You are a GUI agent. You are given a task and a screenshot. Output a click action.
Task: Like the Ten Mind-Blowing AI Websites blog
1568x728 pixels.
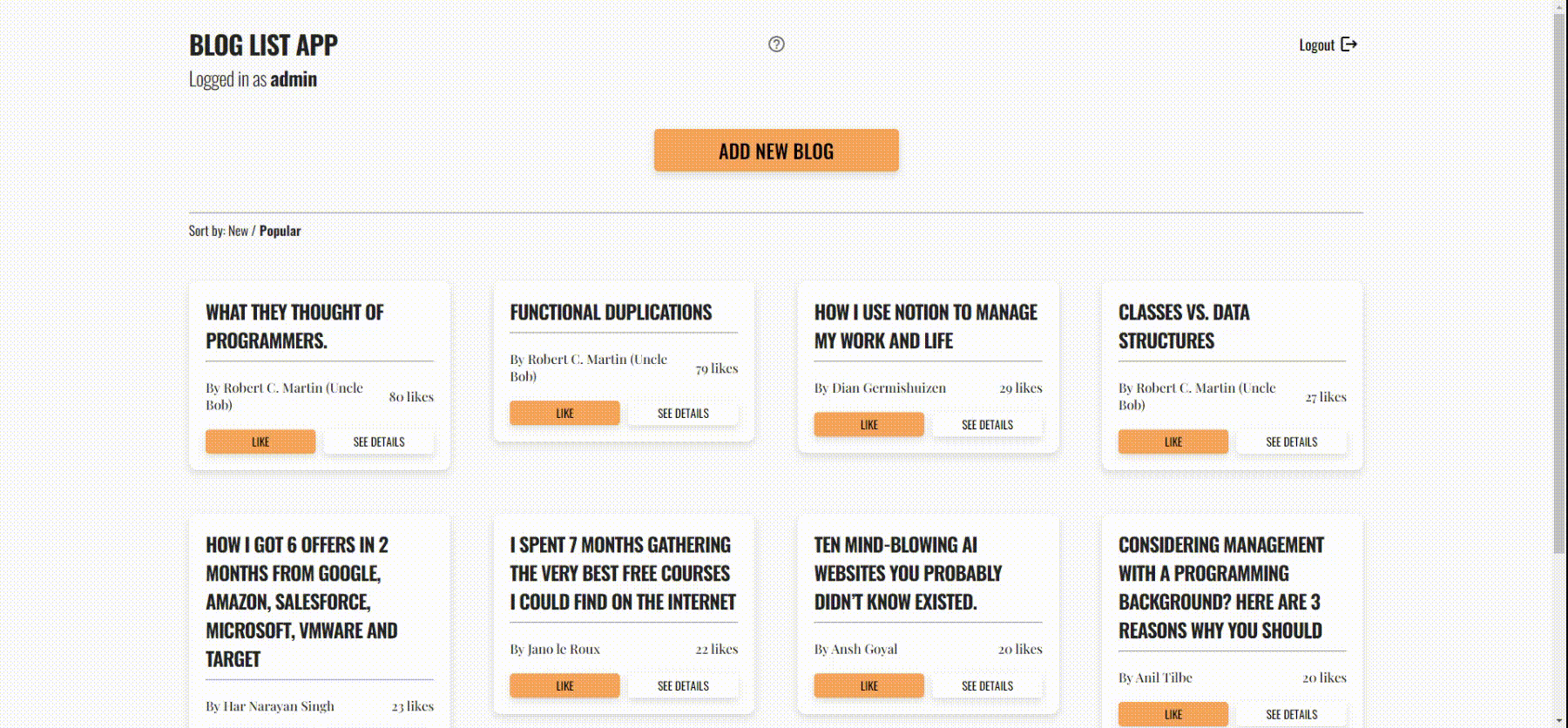pos(868,685)
